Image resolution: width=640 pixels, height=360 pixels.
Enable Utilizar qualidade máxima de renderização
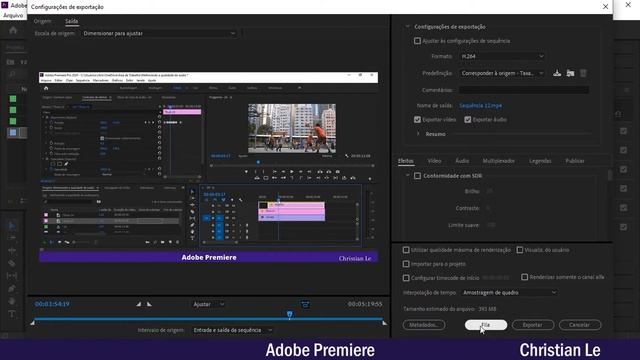[406, 250]
